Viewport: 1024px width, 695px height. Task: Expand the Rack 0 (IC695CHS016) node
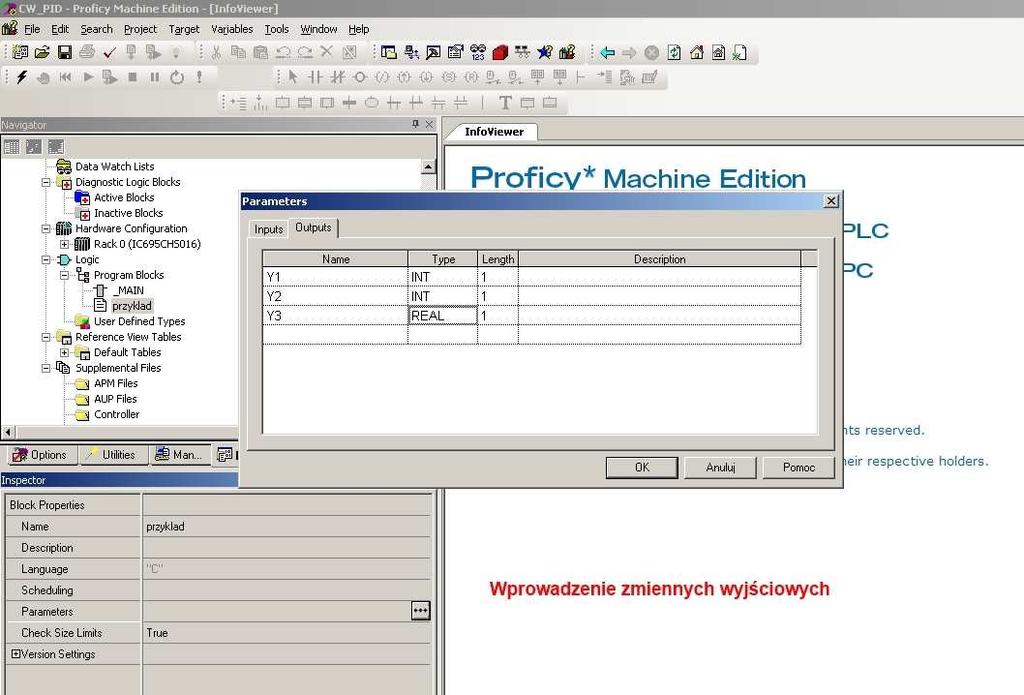[64, 244]
